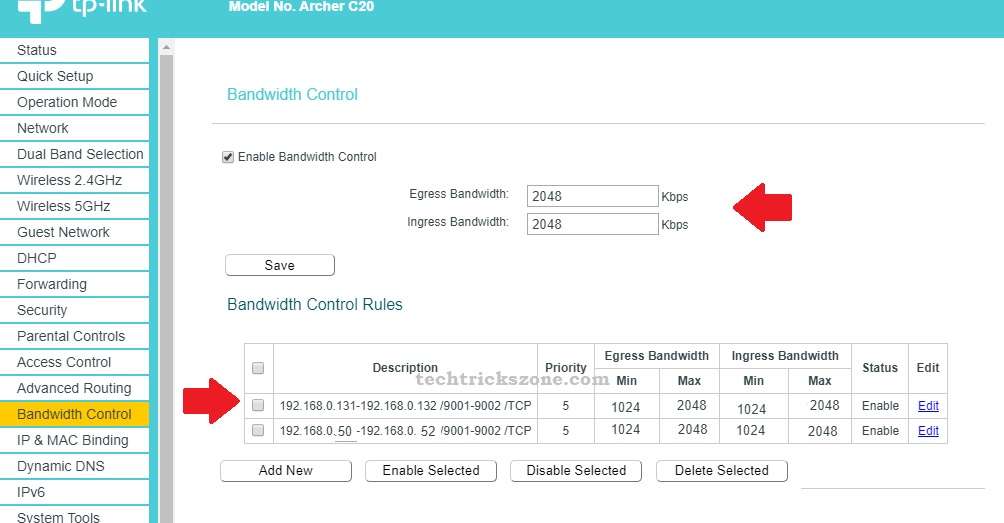Select rule 192.168.0.50-192.168.0.52 checkbox
Viewport: 1004px width, 523px height.
pos(258,430)
